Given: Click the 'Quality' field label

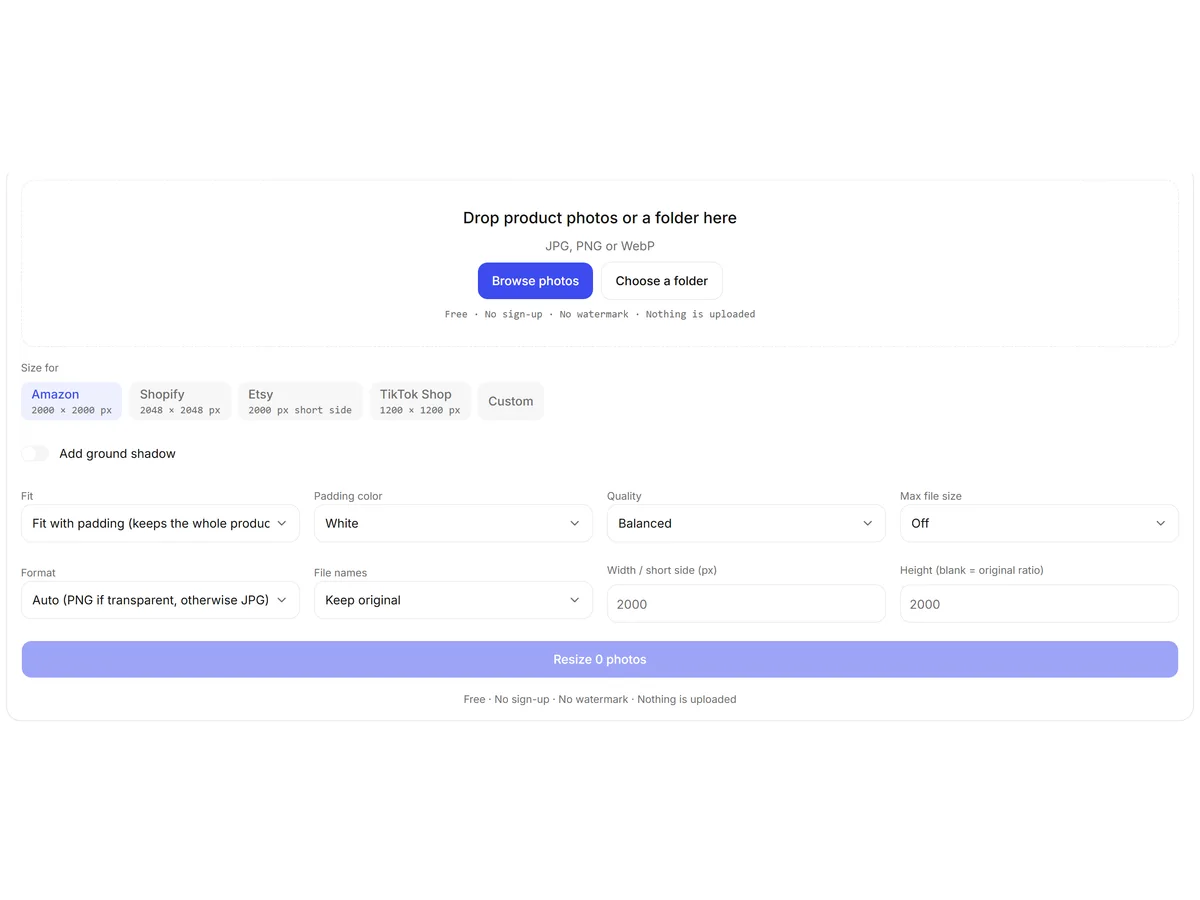Looking at the screenshot, I should coord(624,496).
